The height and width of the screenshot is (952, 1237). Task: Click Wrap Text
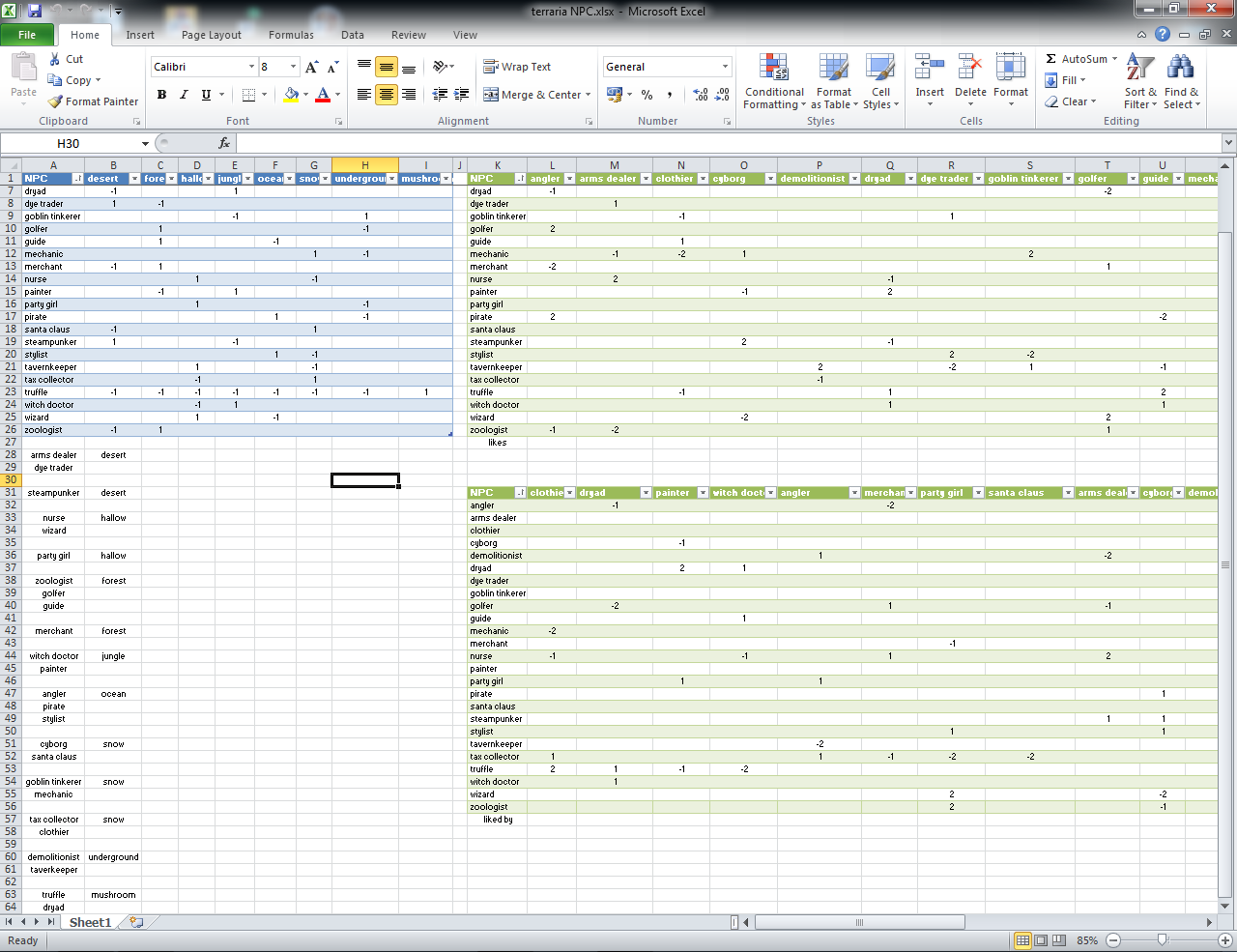click(x=517, y=67)
